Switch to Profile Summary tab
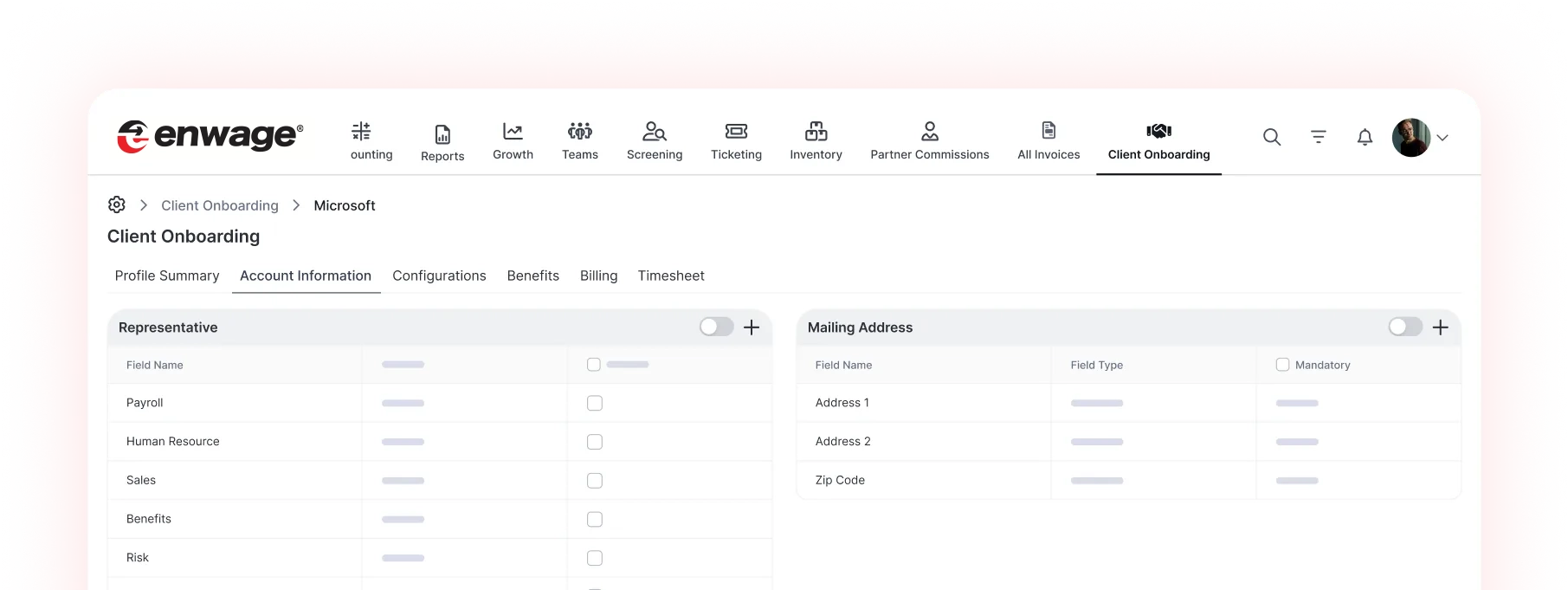This screenshot has height=590, width=1568. [x=167, y=276]
